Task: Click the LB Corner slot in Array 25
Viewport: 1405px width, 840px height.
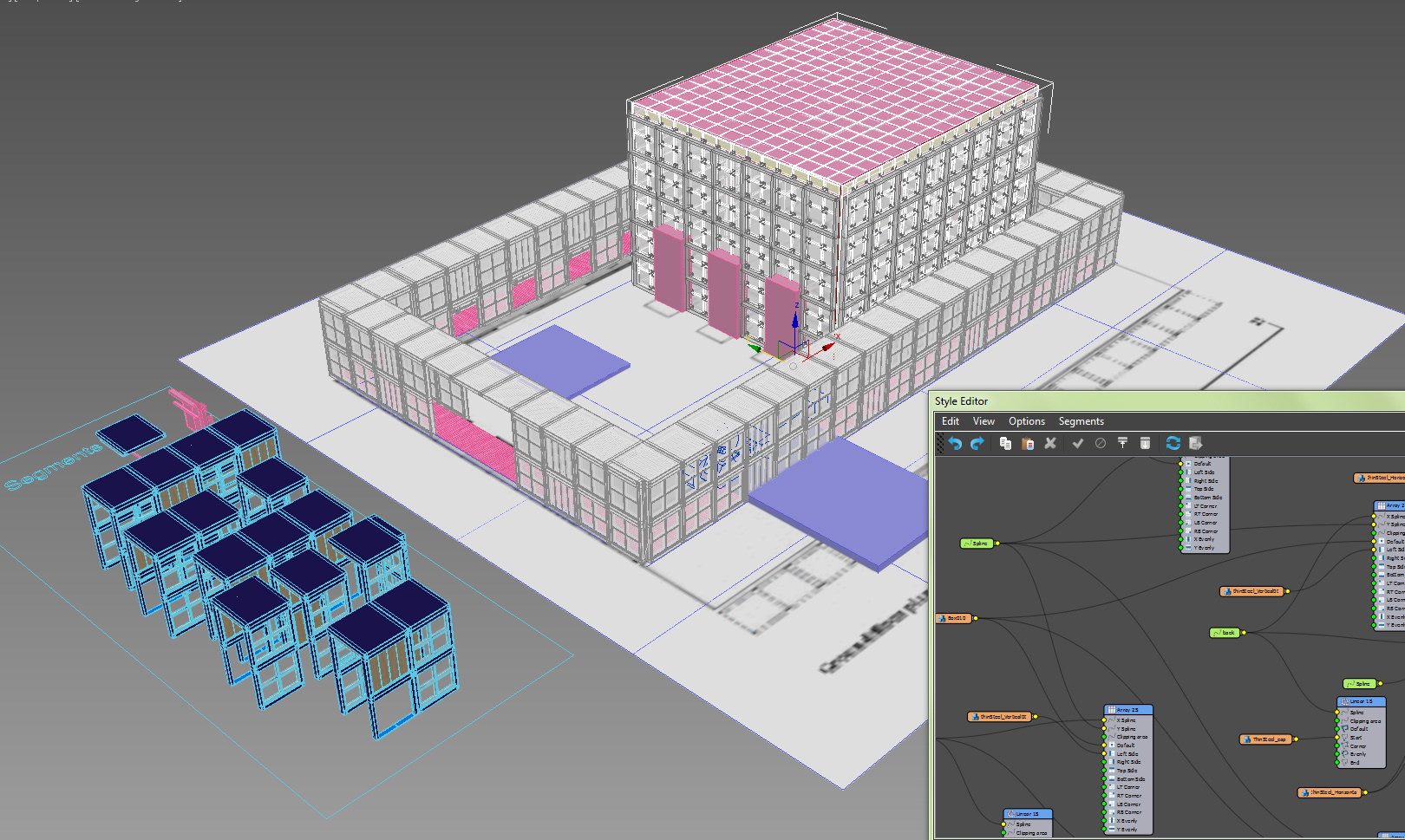Action: pos(1127,804)
